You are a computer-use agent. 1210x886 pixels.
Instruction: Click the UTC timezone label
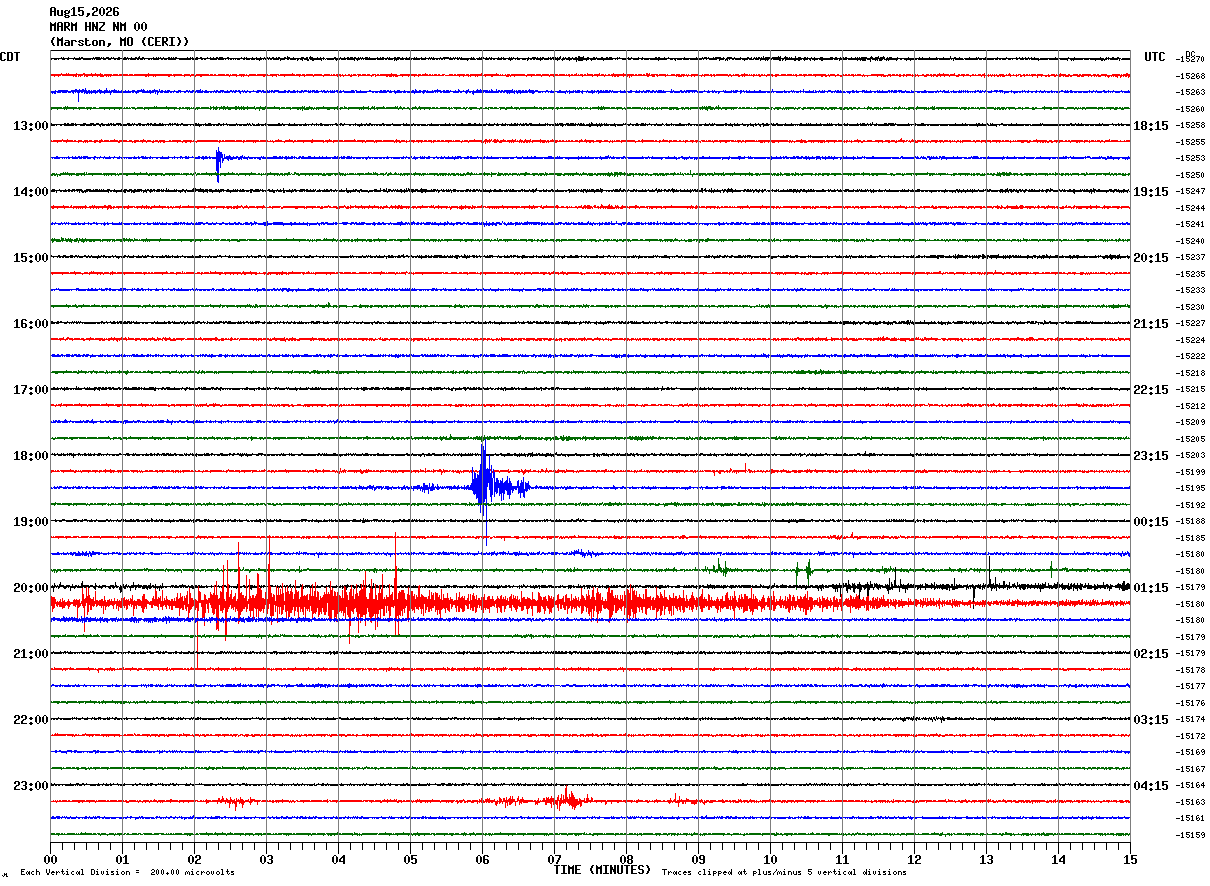(x=1155, y=57)
